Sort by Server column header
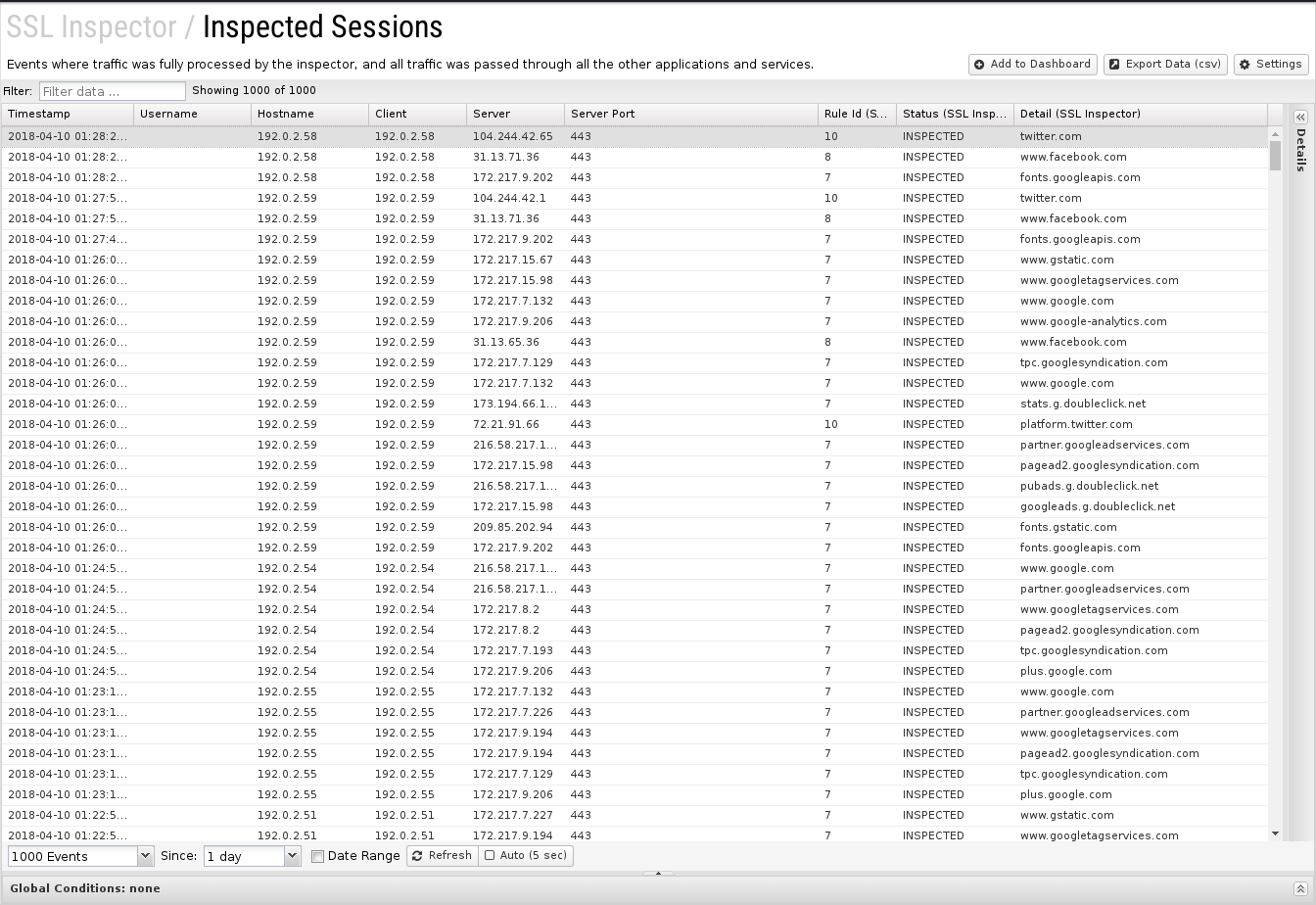1316x905 pixels. (515, 115)
